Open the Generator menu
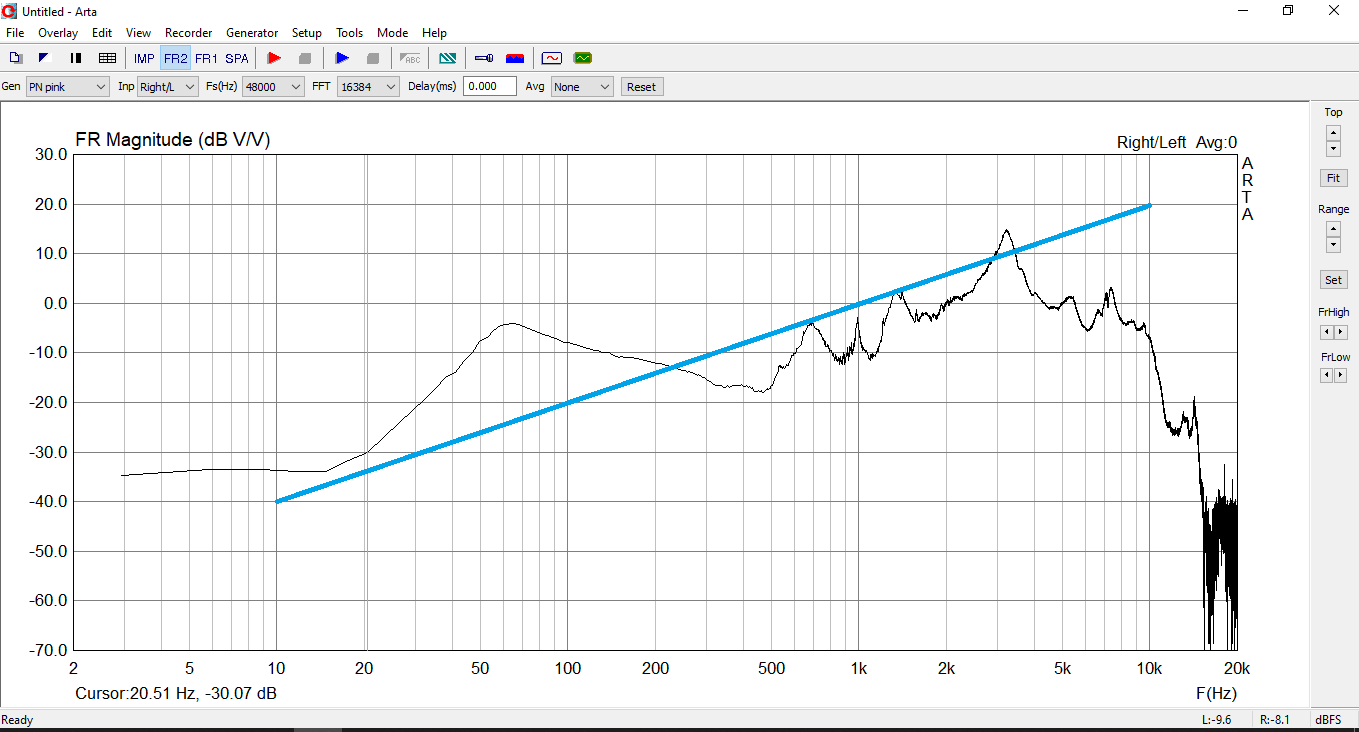The width and height of the screenshot is (1359, 732). [252, 33]
